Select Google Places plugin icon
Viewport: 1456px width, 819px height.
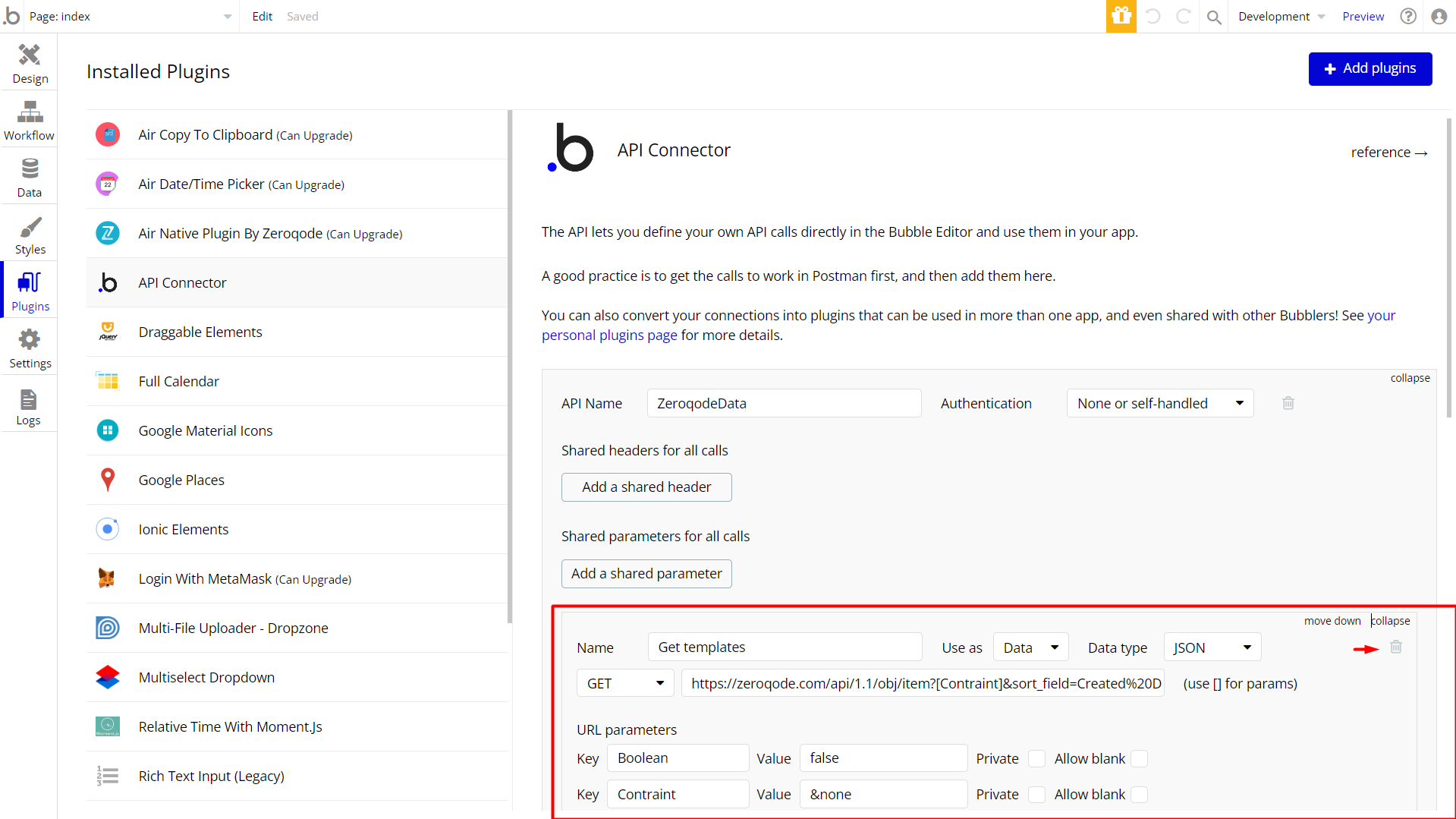click(x=108, y=480)
